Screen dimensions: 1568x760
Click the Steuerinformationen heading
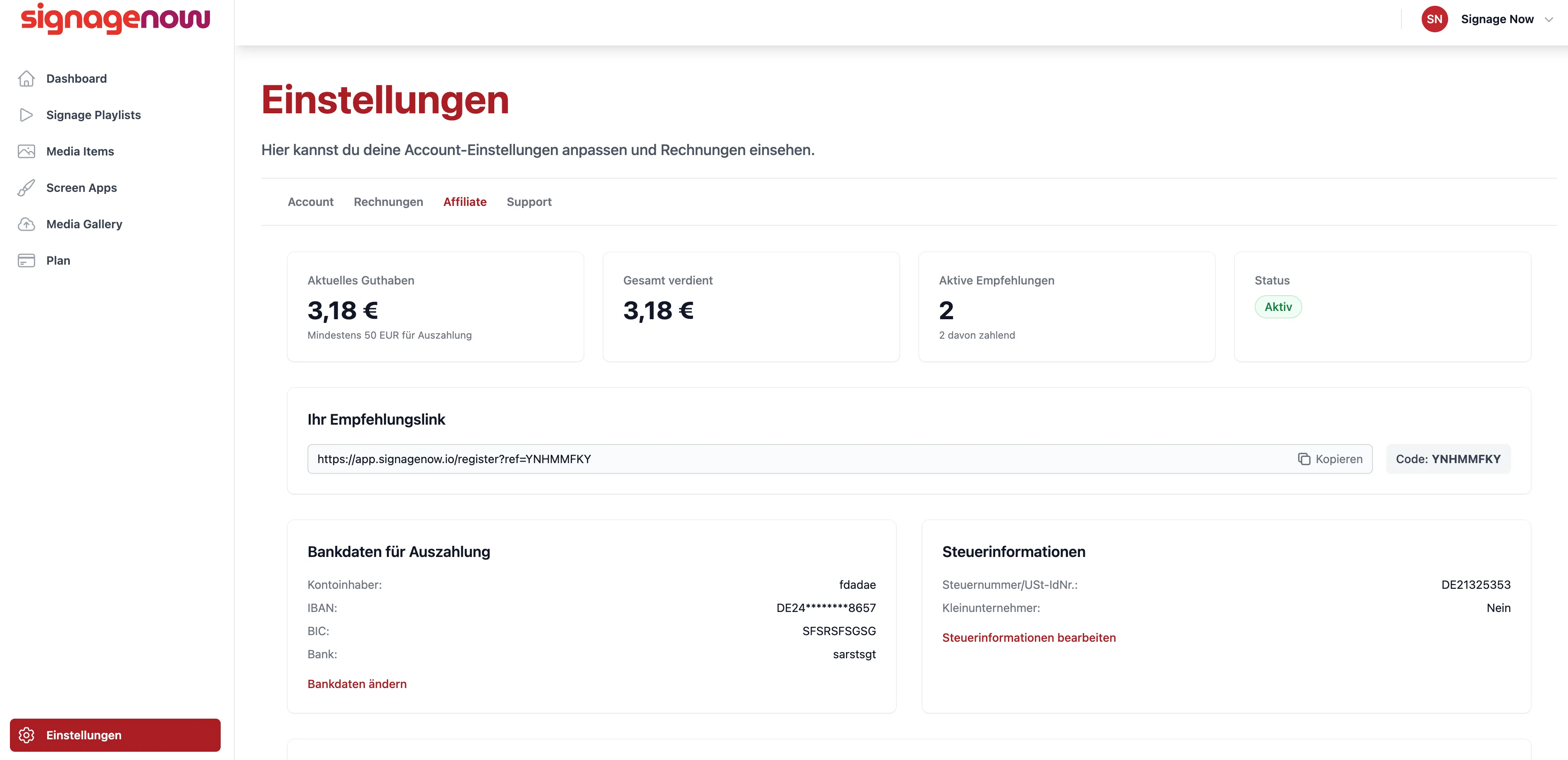(x=1013, y=552)
